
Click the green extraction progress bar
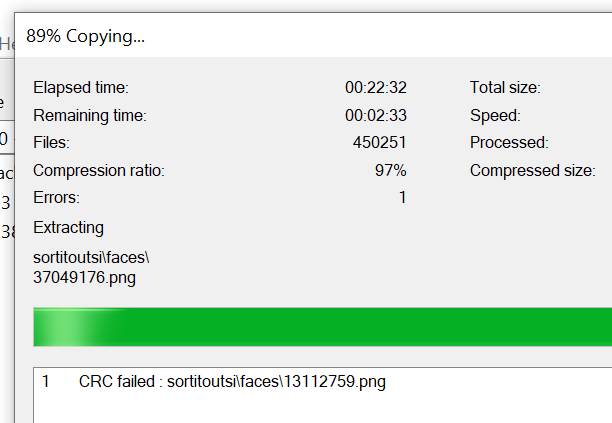click(x=322, y=327)
